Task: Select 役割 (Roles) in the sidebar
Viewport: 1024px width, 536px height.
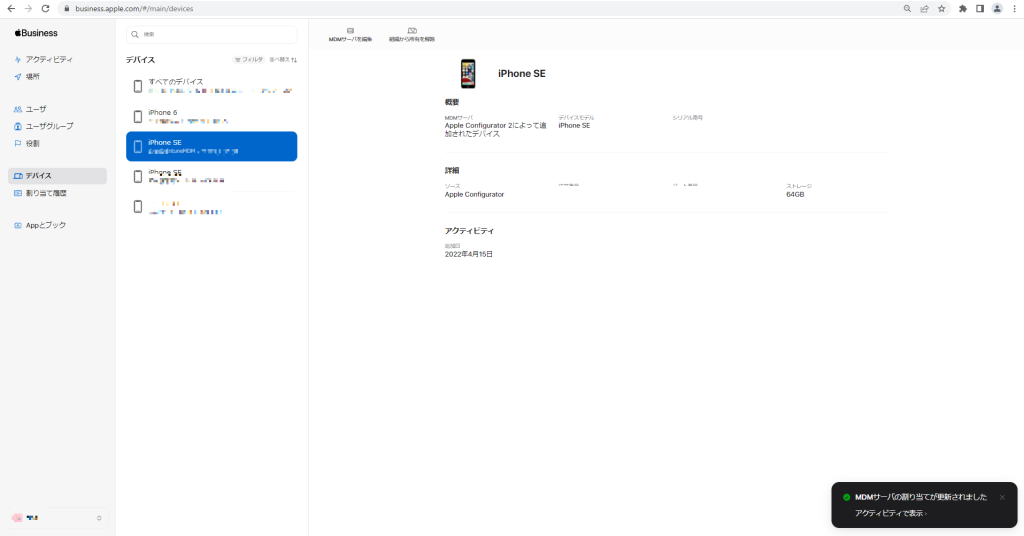Action: (33, 143)
